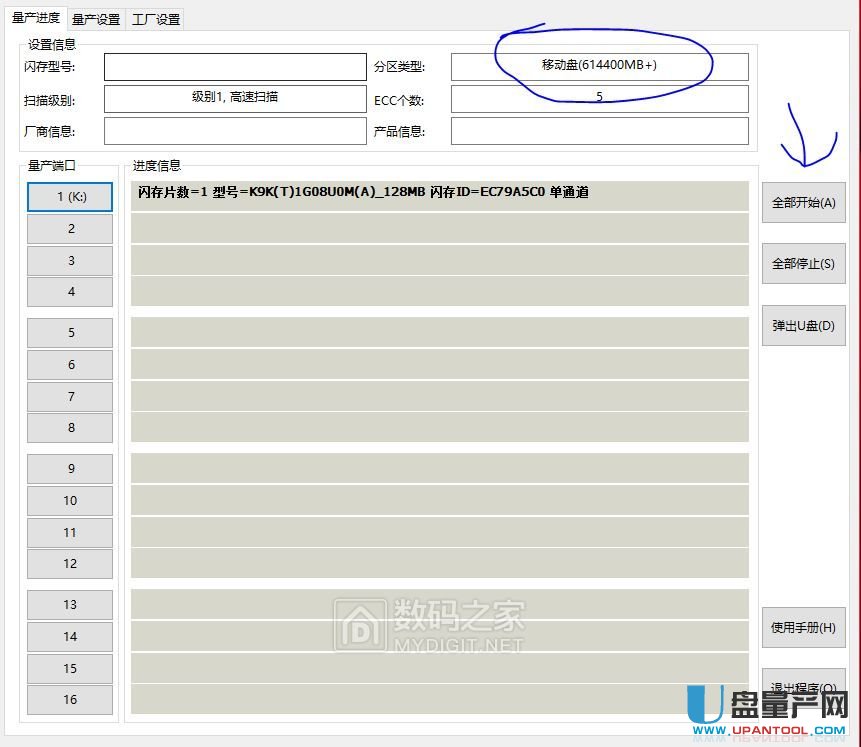Screen dimensions: 861x747
Task: Select port button 13
Action: point(70,605)
